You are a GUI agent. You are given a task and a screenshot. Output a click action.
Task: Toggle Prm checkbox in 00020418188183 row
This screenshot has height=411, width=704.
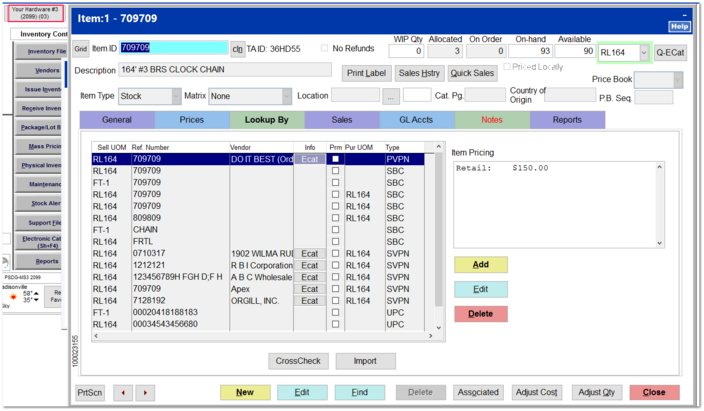click(x=335, y=312)
